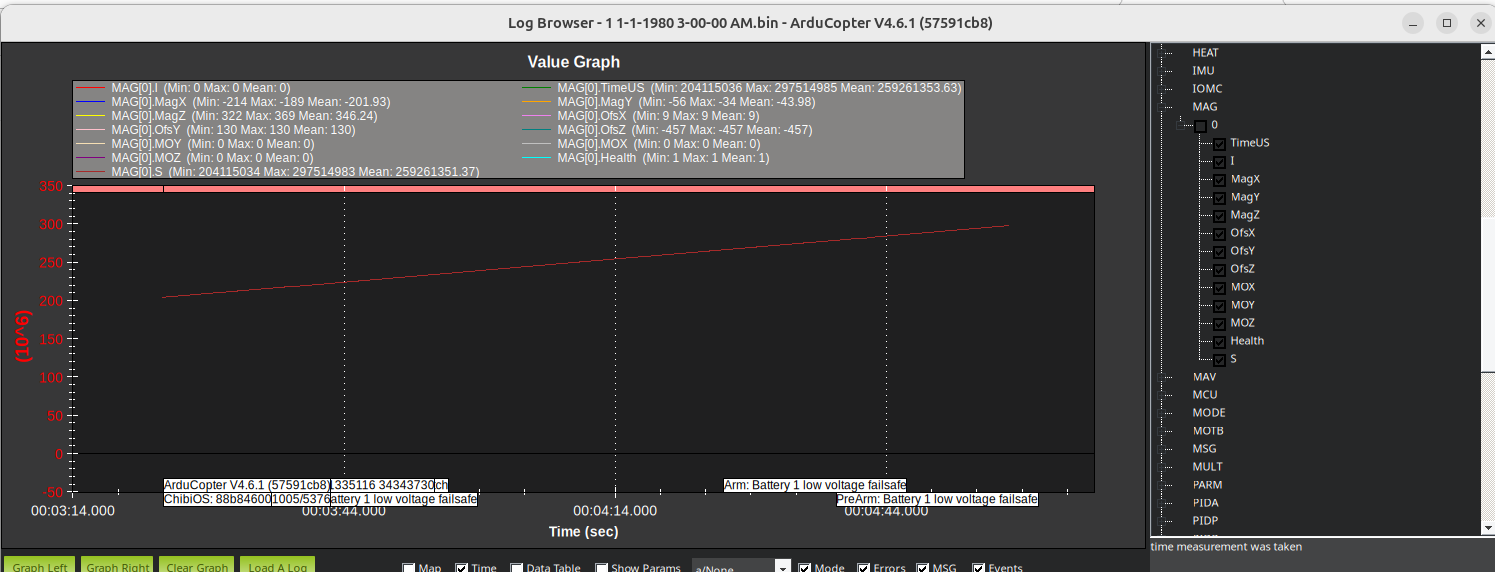Screen dimensions: 1495x572
Task: Disable the Errors checkbox
Action: tap(865, 568)
